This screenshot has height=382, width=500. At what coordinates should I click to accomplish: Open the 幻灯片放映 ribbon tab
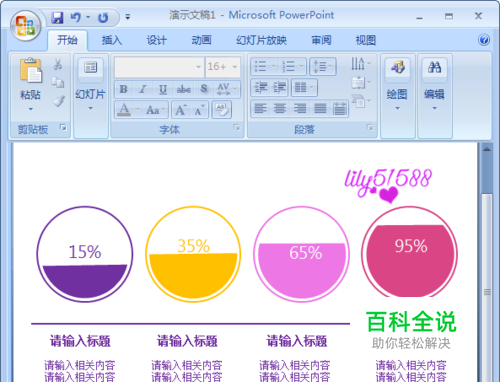coord(261,40)
